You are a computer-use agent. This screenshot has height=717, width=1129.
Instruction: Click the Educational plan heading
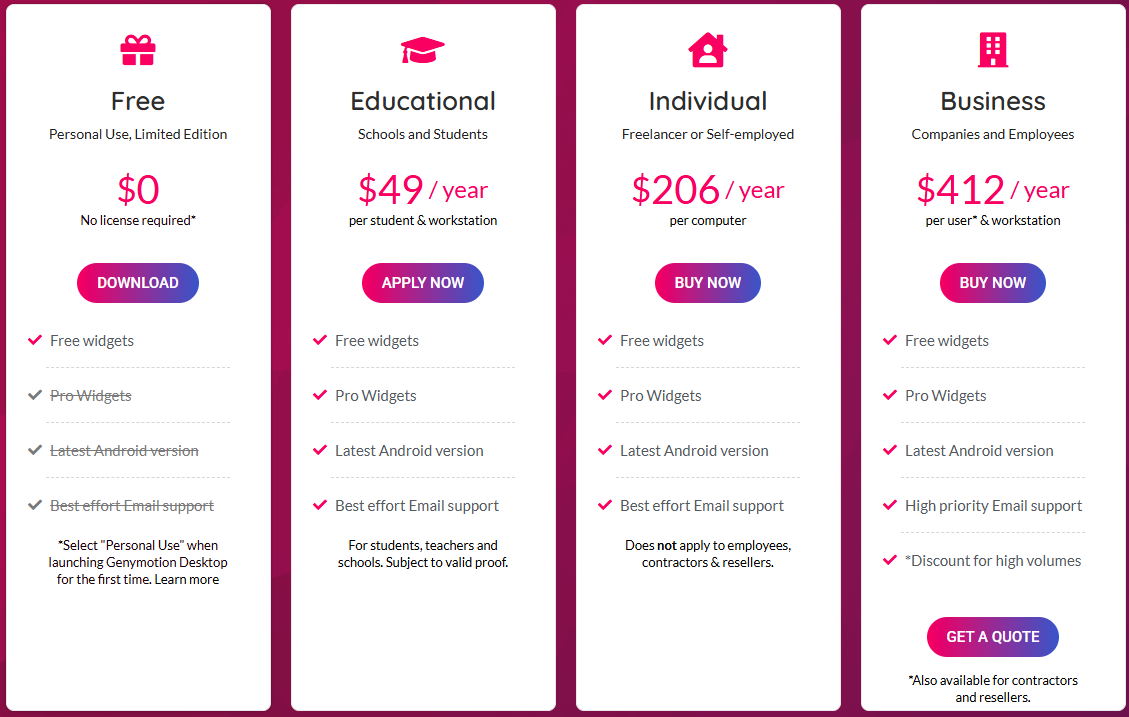(x=423, y=101)
